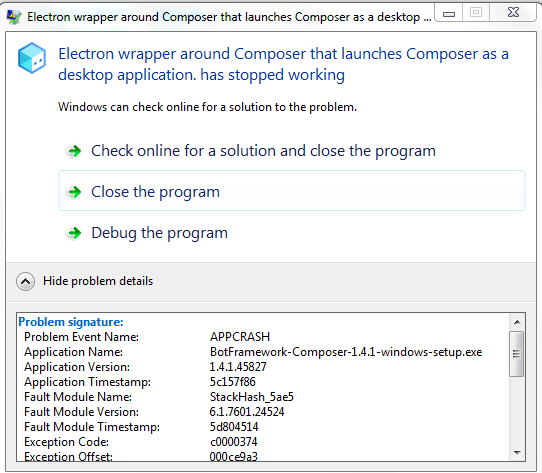Image resolution: width=542 pixels, height=473 pixels.
Task: Select exception code c0000374
Action: click(x=234, y=442)
